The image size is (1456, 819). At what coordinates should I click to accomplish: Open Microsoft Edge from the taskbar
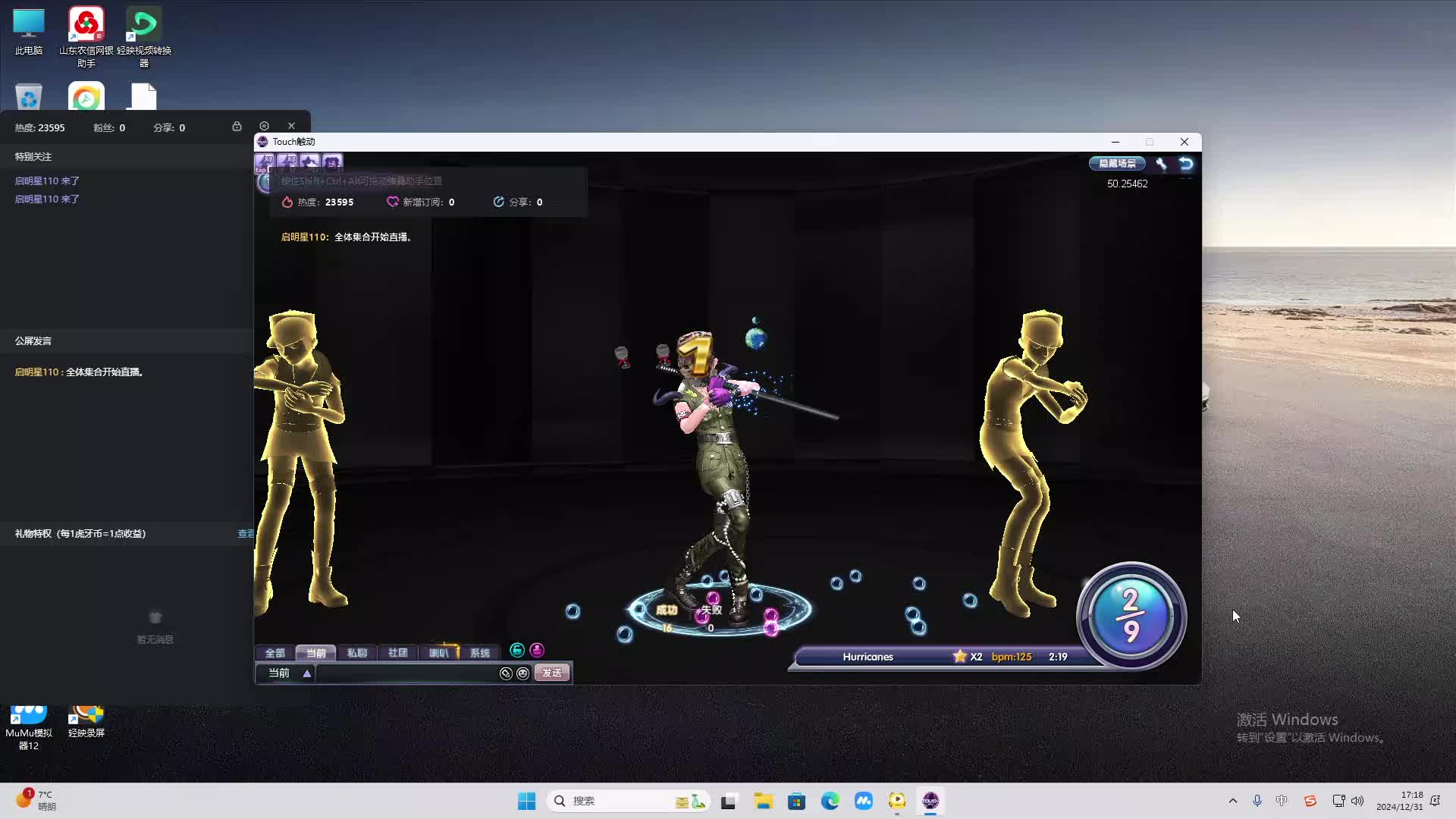830,801
